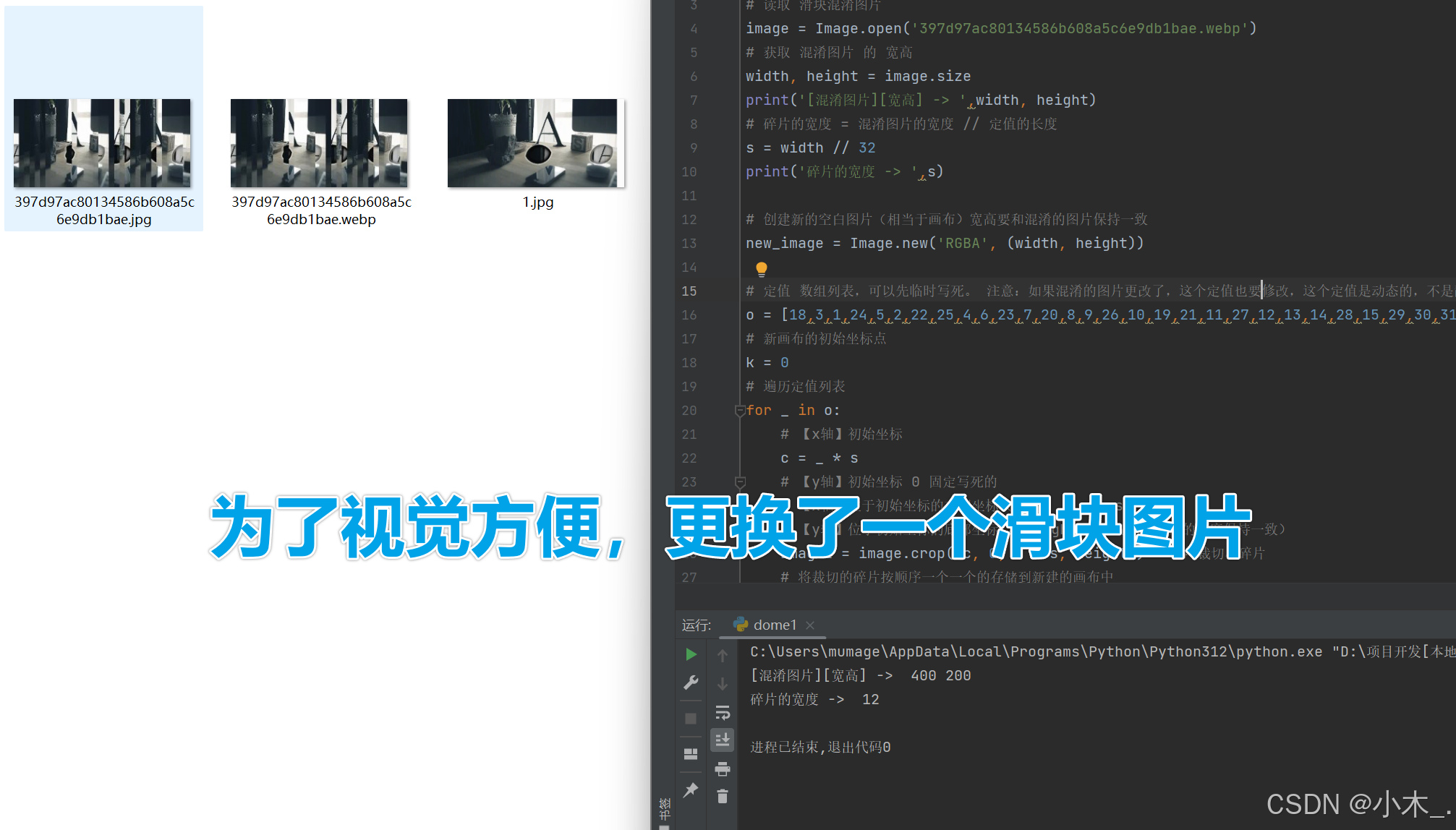This screenshot has height=830, width=1456.
Task: Toggle soft-wrap in the console
Action: pos(722,713)
